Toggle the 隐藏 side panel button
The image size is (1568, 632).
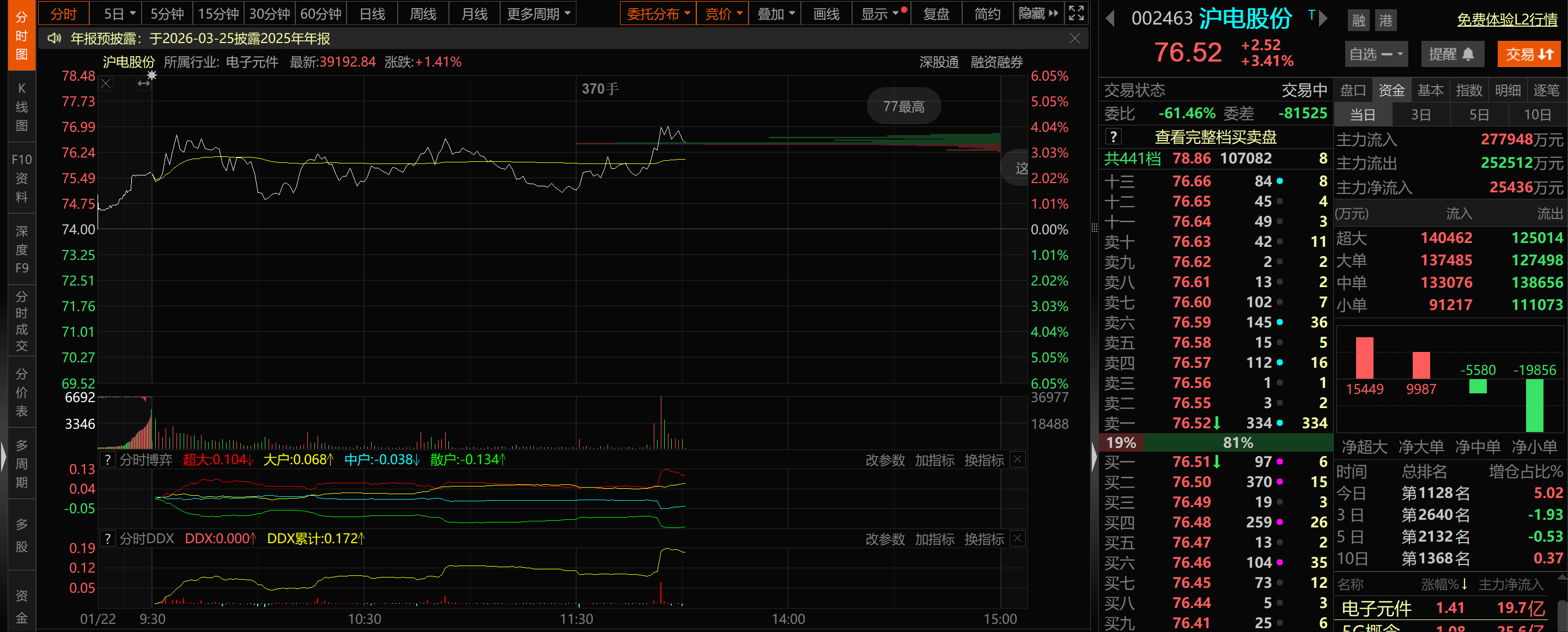tap(1038, 14)
